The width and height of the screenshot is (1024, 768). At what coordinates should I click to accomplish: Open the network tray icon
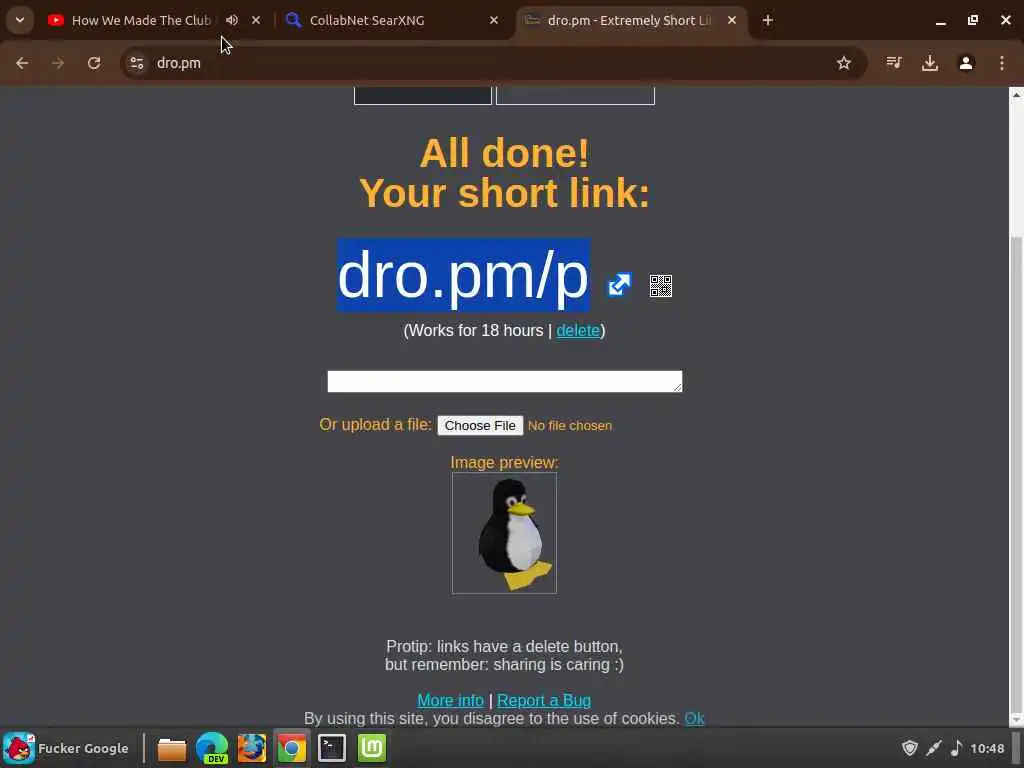coord(934,748)
